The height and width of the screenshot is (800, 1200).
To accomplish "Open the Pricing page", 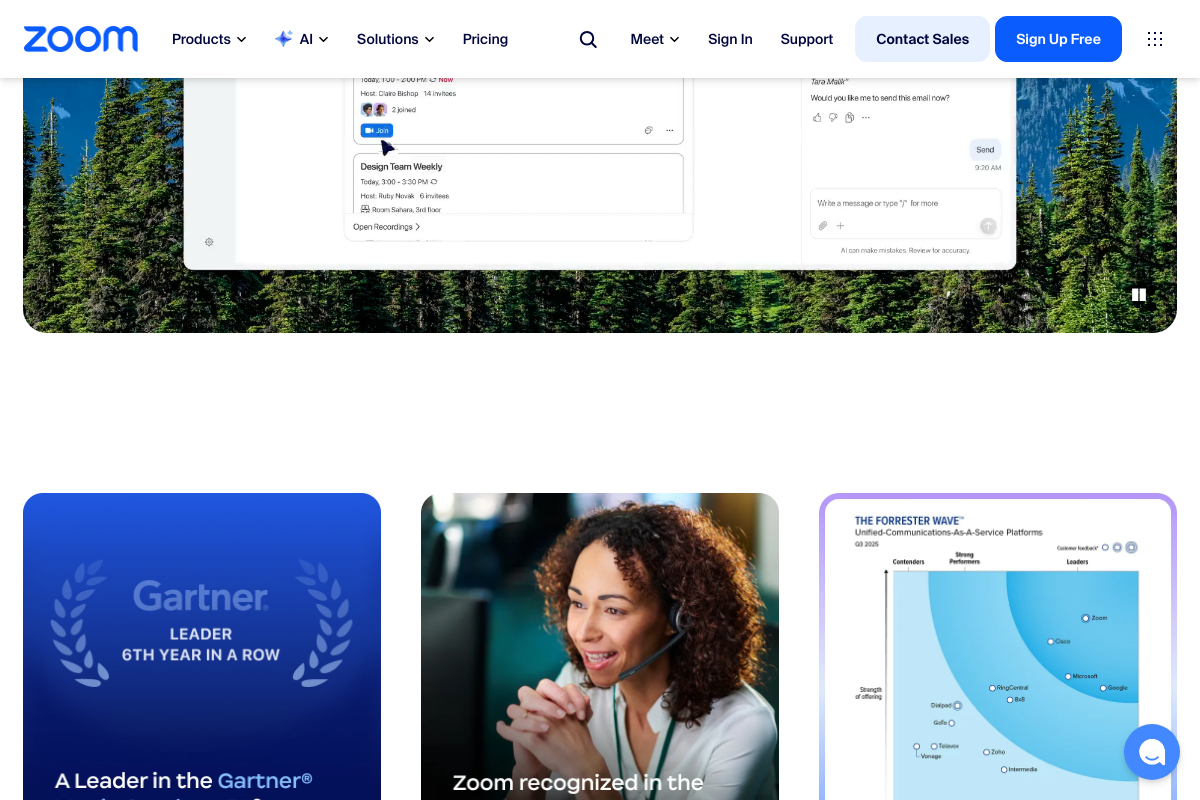I will pos(485,39).
